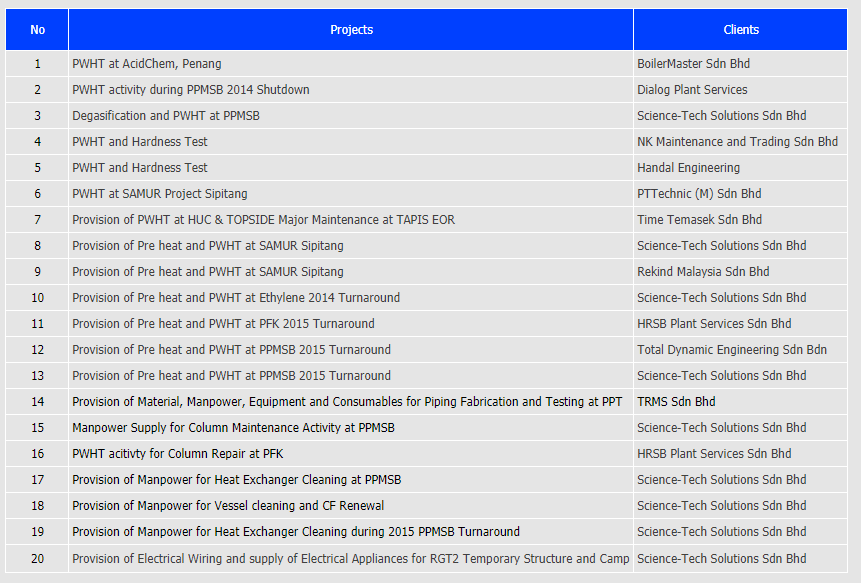Select the 'PTTechnic (M) Sdn Bhd' client
861x583 pixels.
[699, 194]
